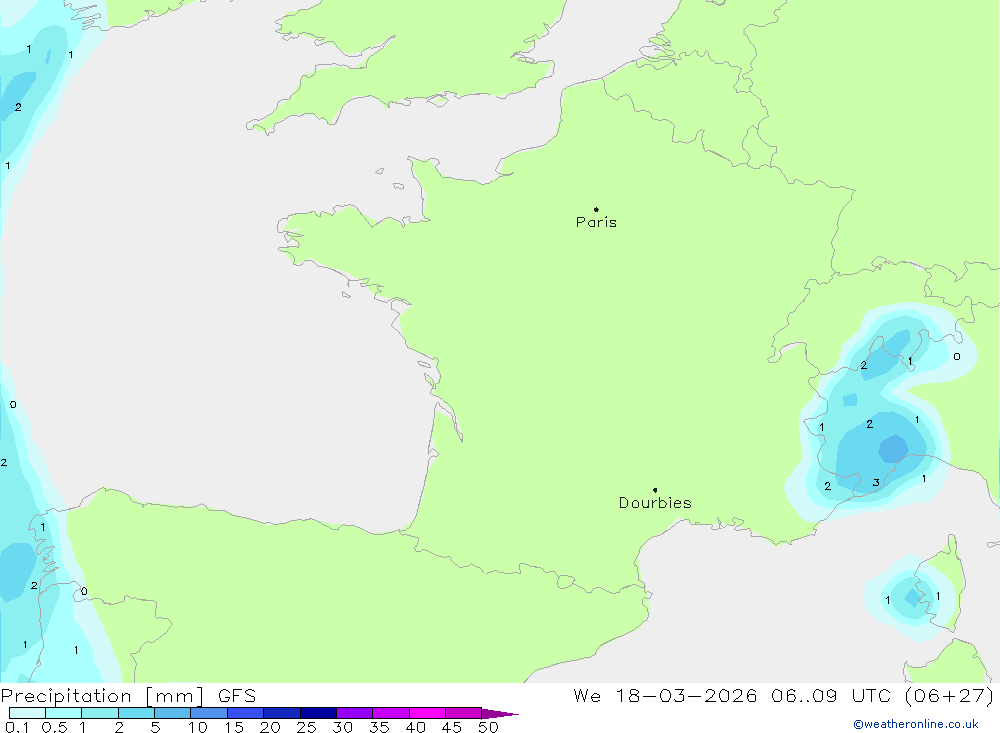Click the 45–50 mm legend swatch
Image resolution: width=1000 pixels, height=733 pixels.
pos(464,713)
